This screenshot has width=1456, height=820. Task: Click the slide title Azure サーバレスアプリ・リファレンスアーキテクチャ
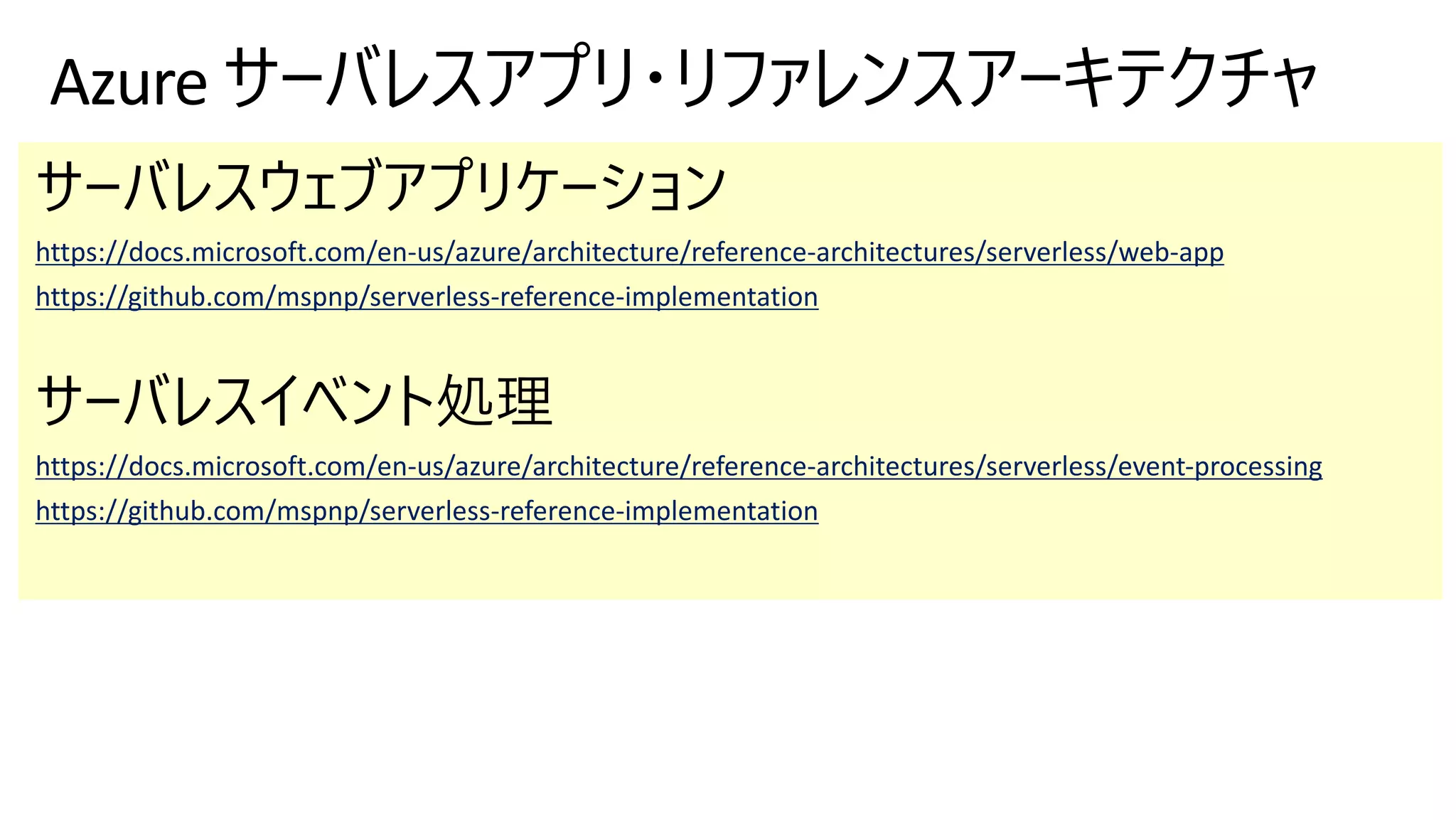(684, 78)
